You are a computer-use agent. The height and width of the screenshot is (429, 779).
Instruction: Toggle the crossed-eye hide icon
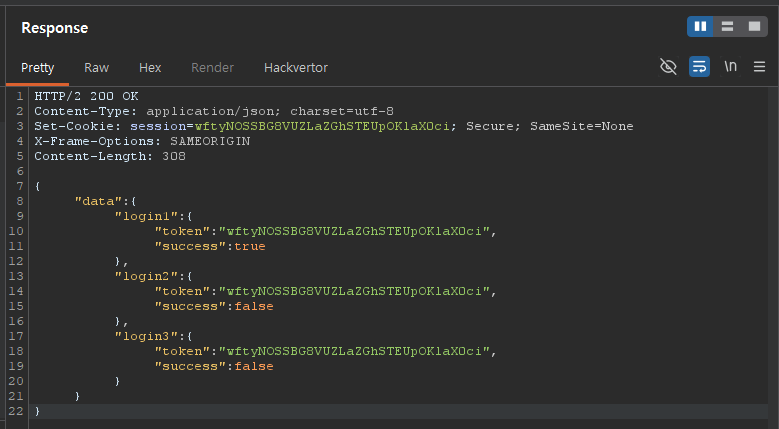click(668, 67)
